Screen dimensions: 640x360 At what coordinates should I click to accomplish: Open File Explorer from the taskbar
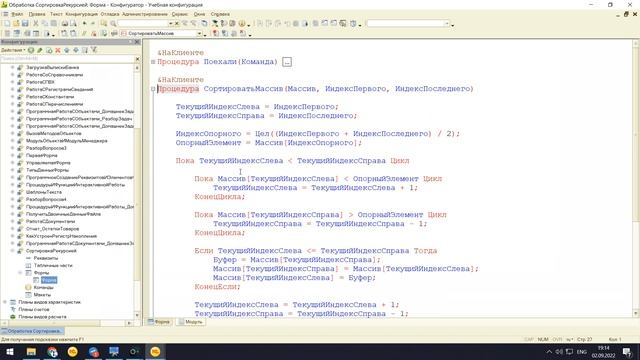tap(31, 351)
